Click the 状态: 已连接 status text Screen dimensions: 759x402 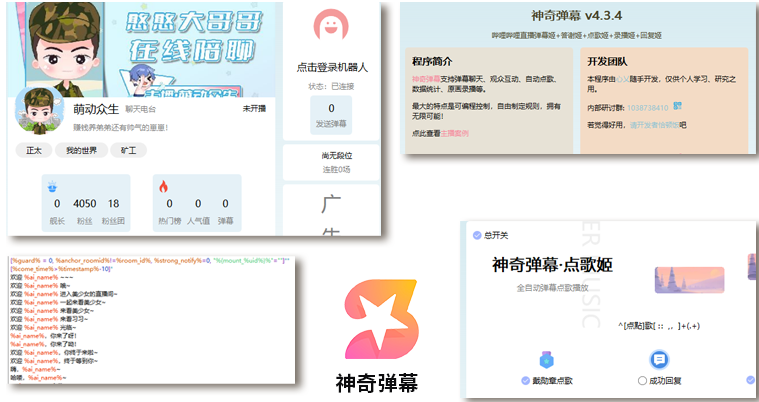(x=331, y=86)
